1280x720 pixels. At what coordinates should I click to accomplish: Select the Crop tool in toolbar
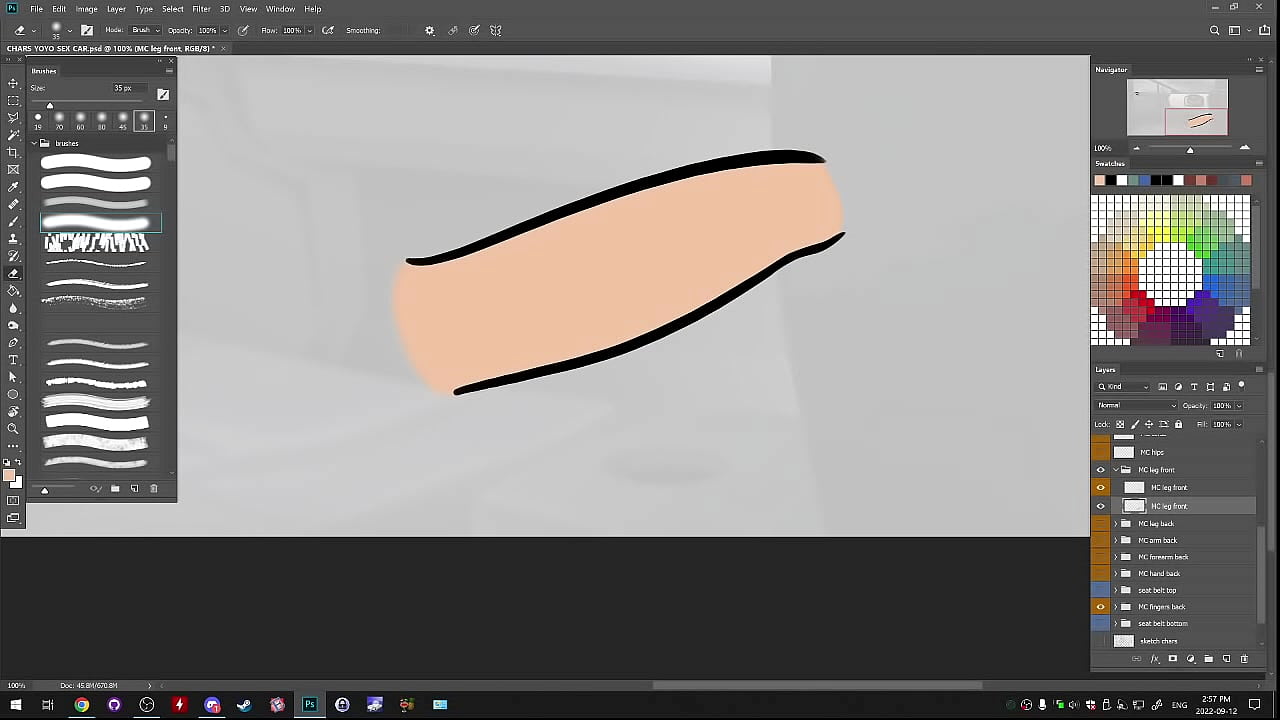click(x=13, y=152)
